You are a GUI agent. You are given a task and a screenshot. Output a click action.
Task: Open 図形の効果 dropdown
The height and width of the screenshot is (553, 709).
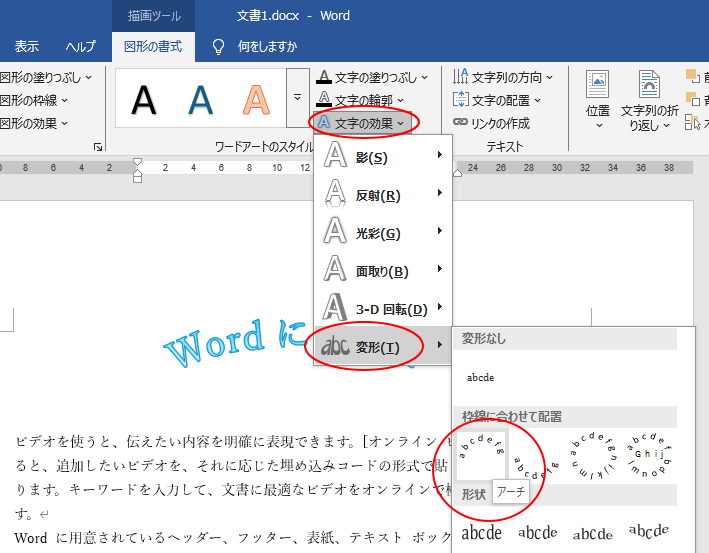click(34, 123)
